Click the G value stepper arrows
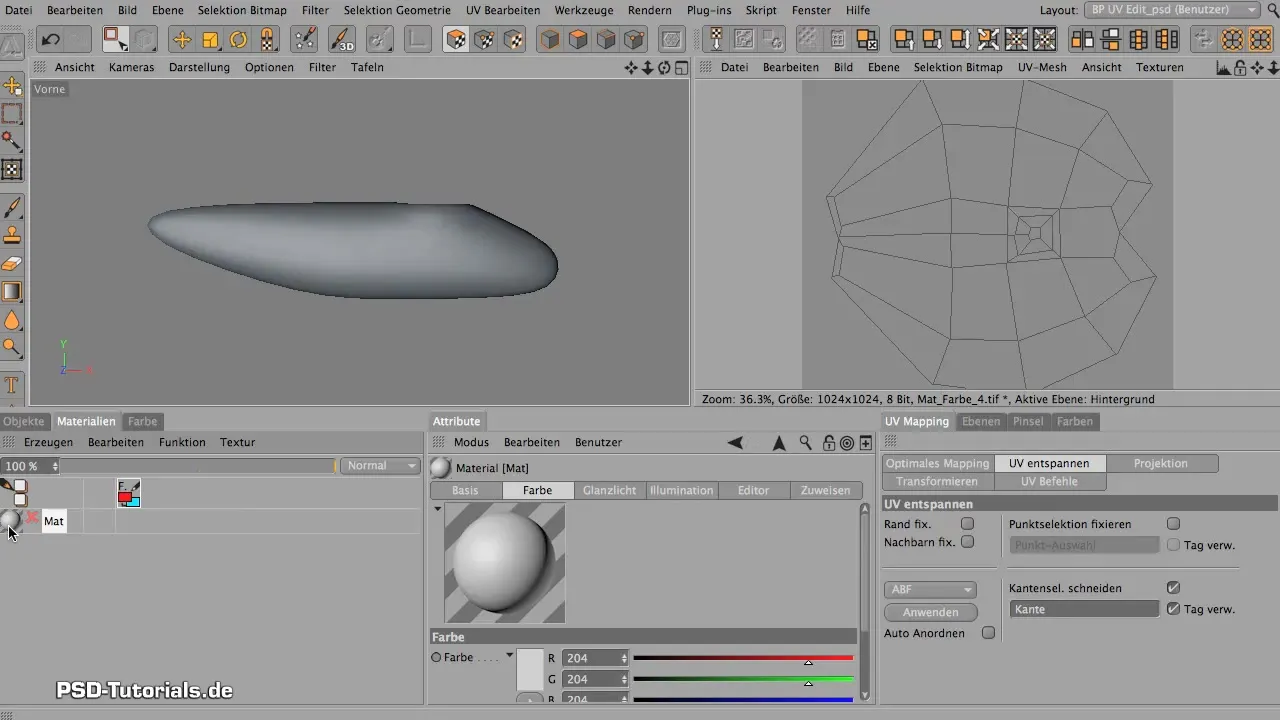Screen dimensions: 1280x720 624,679
